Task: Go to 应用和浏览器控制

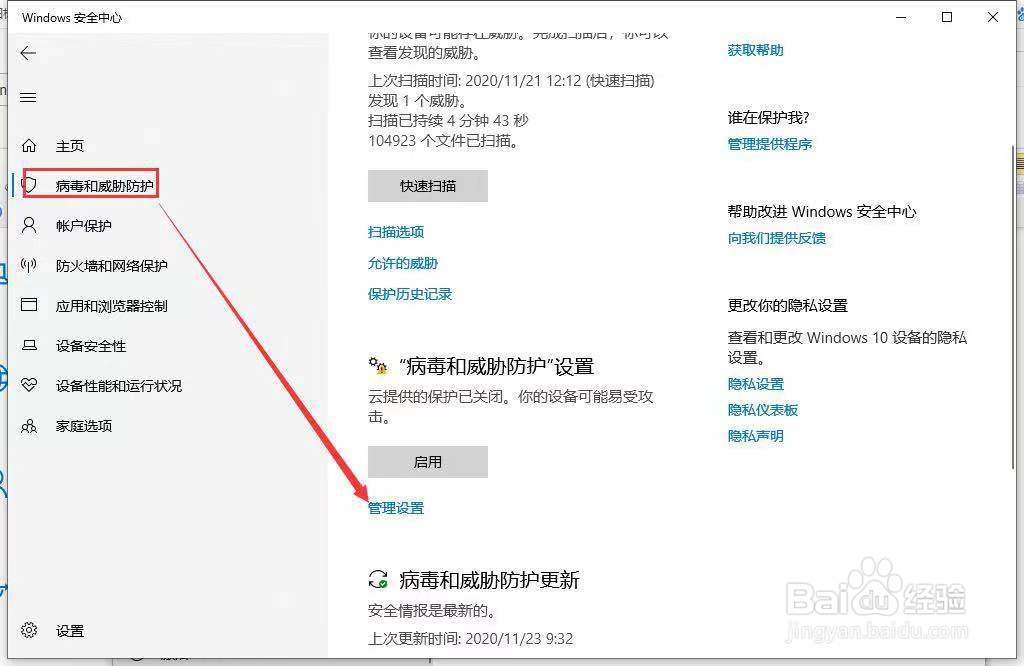Action: click(112, 306)
